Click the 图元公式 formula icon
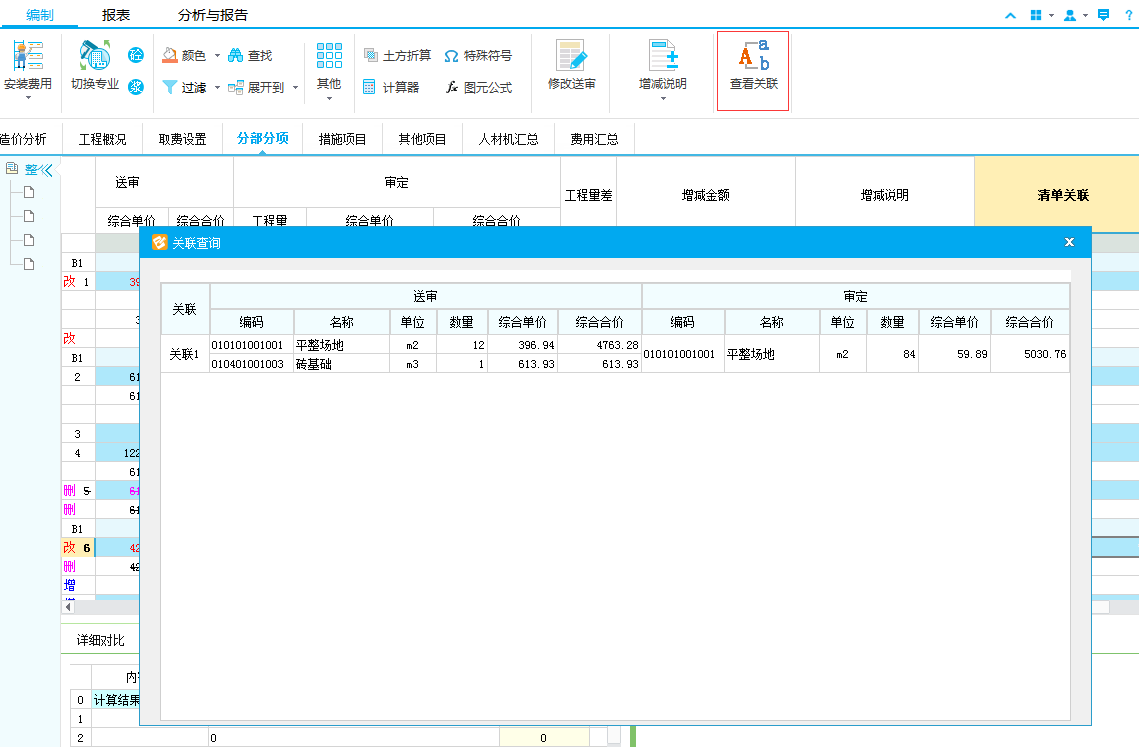The height and width of the screenshot is (747, 1139). tap(452, 88)
